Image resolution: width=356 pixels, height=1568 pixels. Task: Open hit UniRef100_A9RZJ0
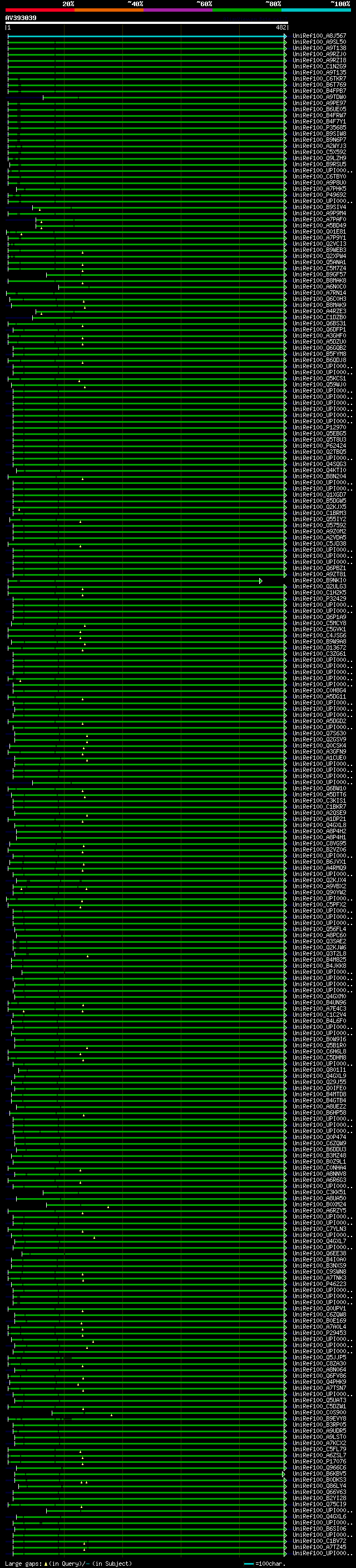tap(319, 54)
